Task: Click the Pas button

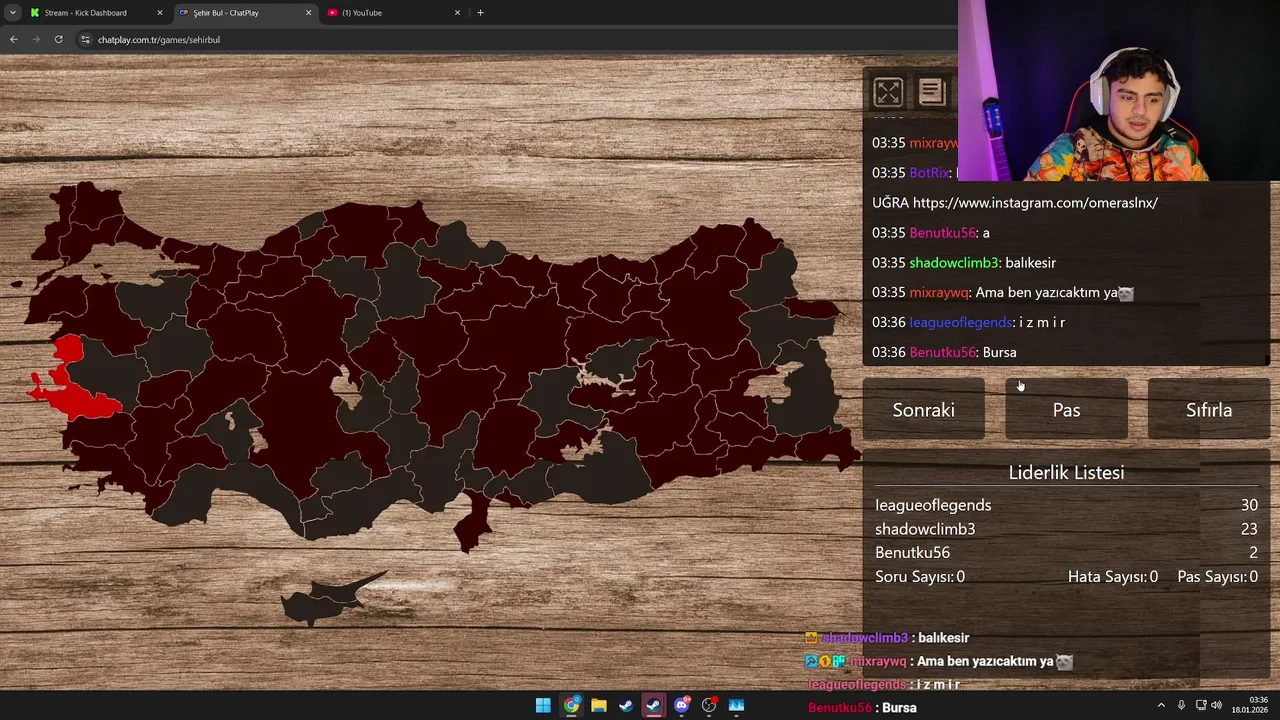Action: click(x=1066, y=410)
